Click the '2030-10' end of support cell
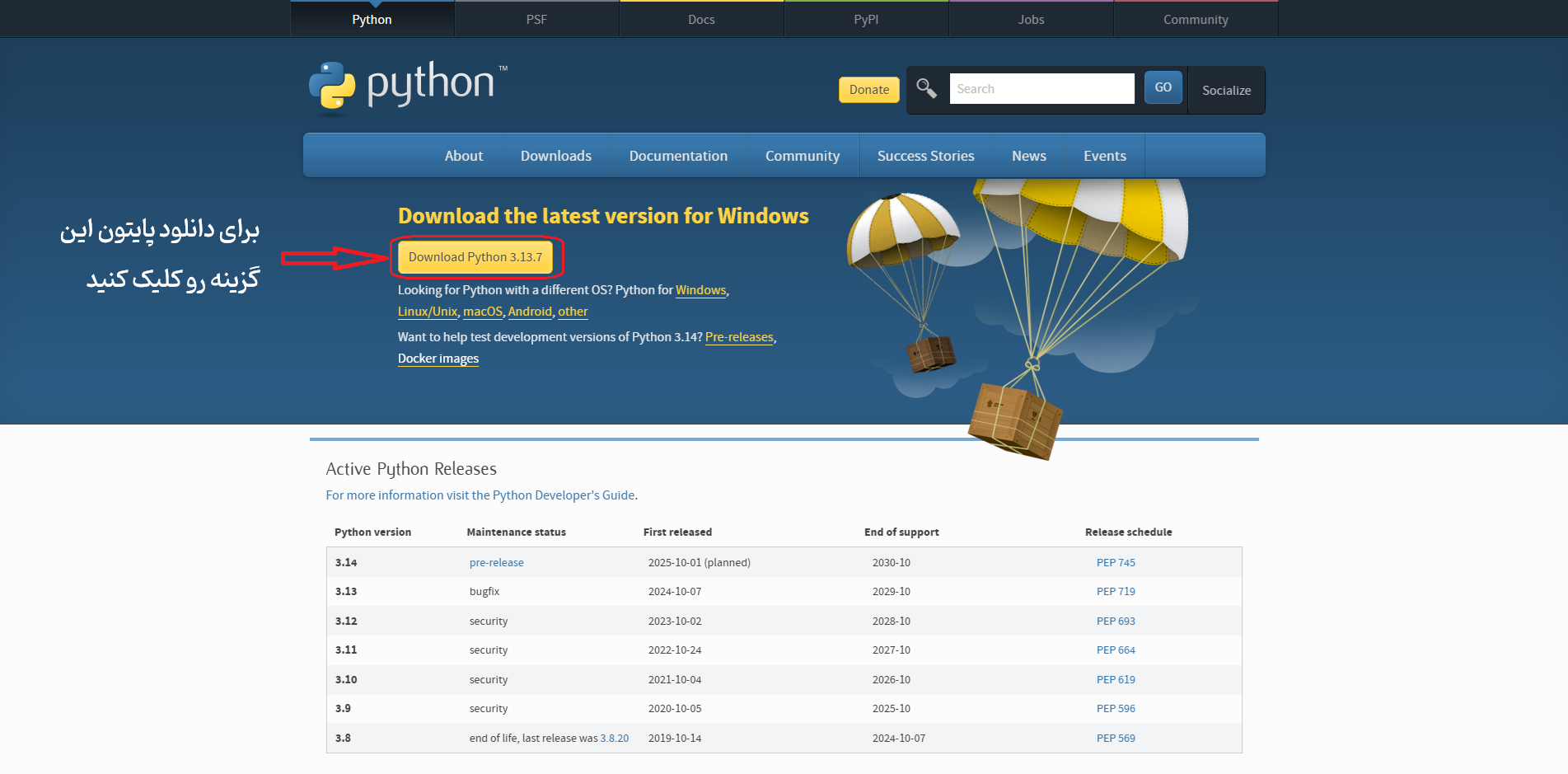Screen dimensions: 1568x774 coord(892,562)
